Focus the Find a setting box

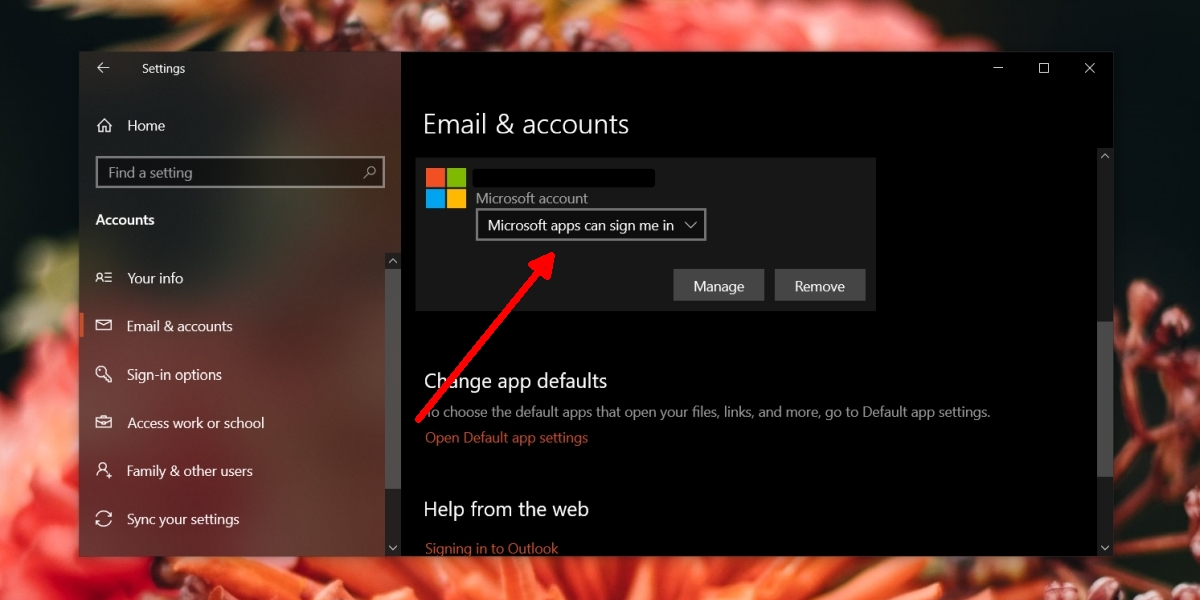tap(240, 172)
